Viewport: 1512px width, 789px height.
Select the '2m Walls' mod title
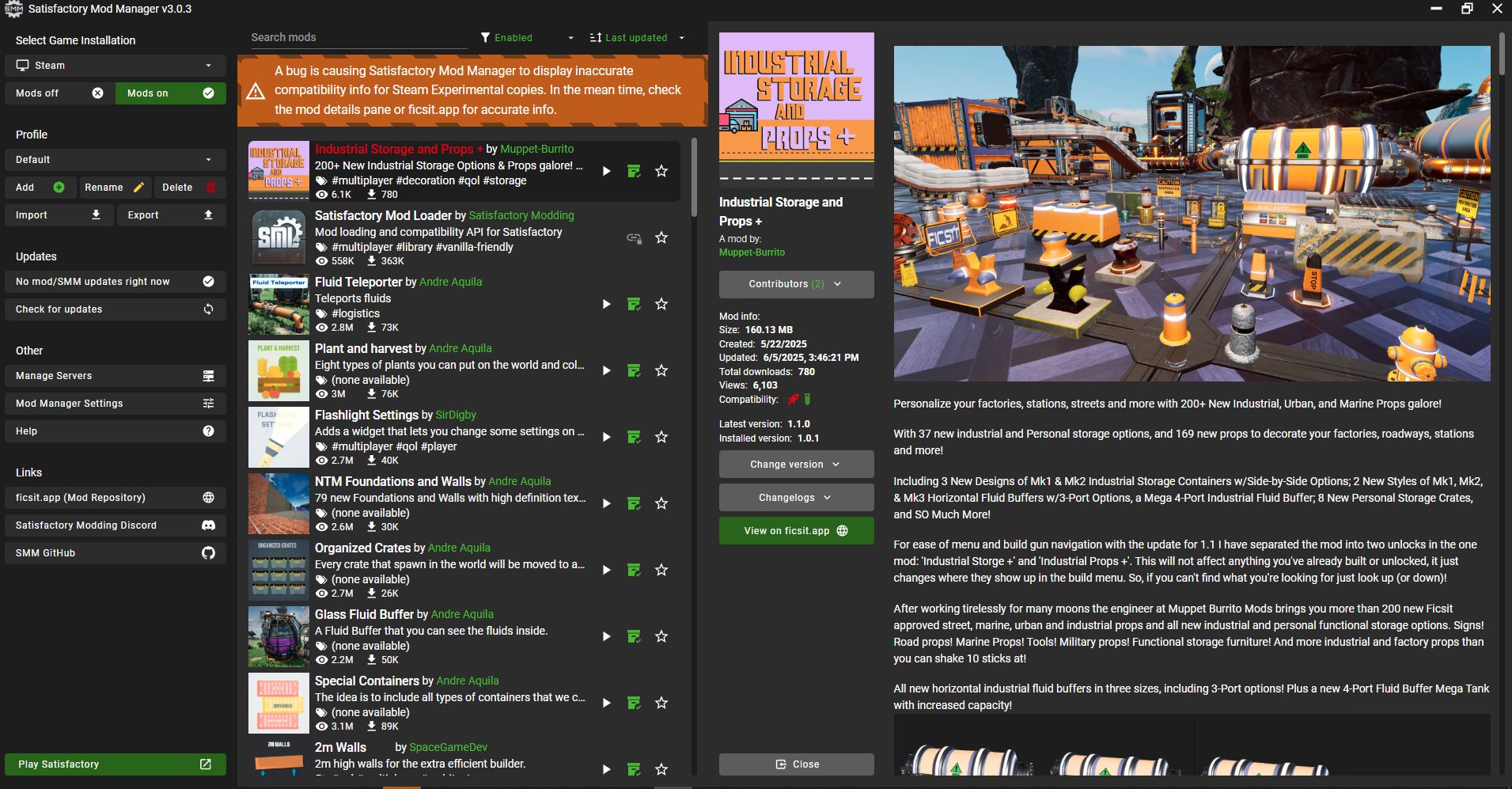[340, 747]
